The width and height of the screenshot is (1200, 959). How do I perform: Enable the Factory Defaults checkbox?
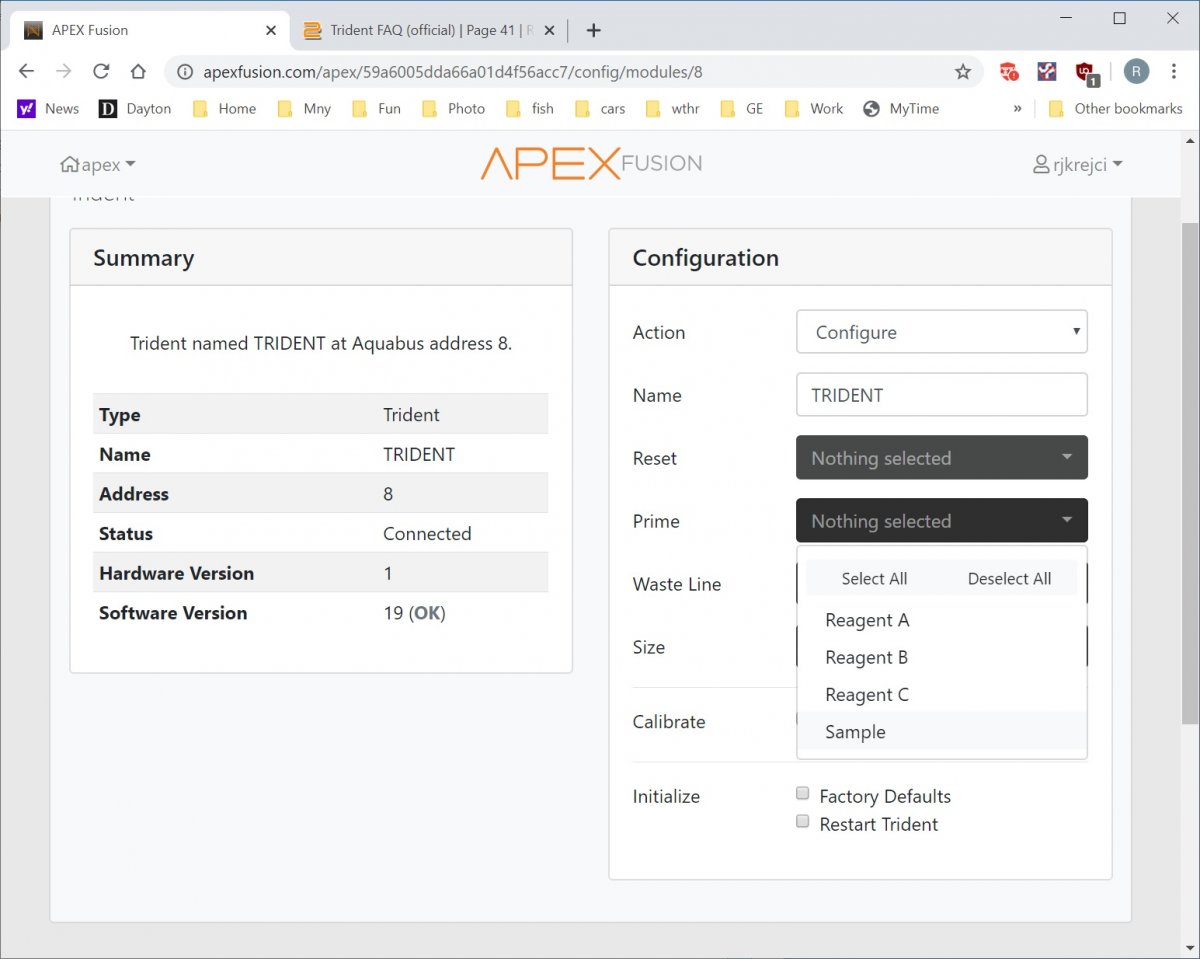click(802, 794)
